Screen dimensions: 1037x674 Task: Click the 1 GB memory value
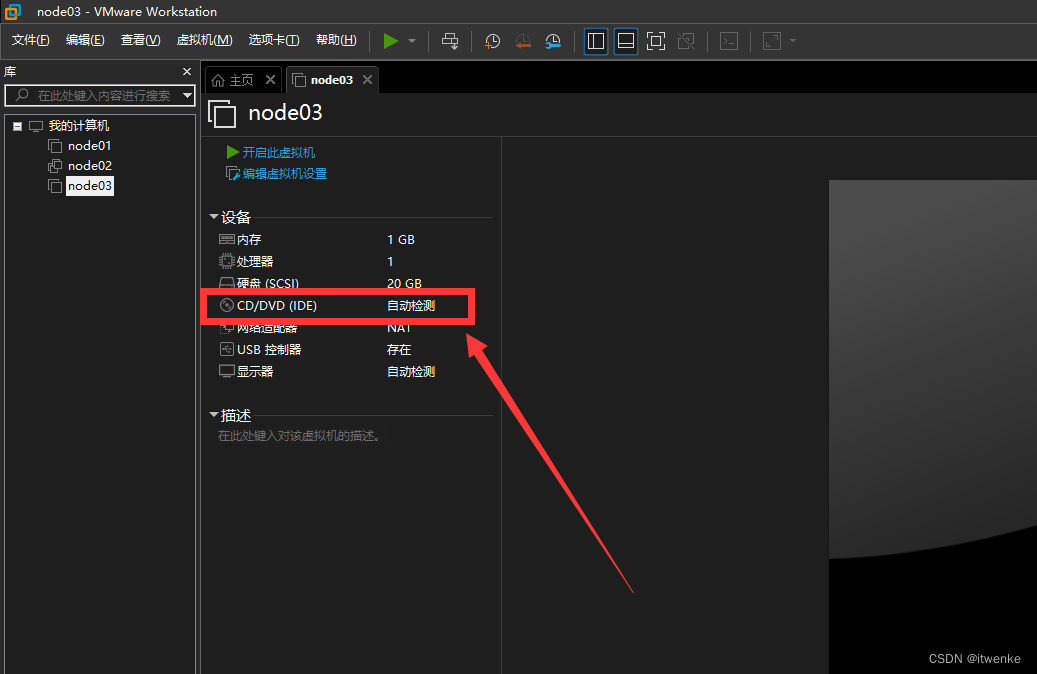pos(401,239)
